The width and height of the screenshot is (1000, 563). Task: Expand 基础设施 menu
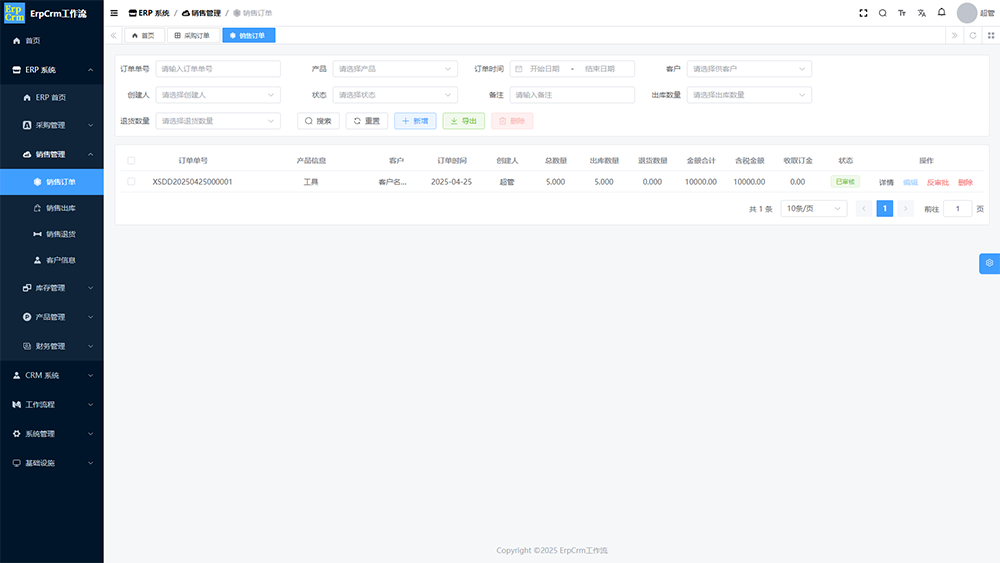(52, 463)
